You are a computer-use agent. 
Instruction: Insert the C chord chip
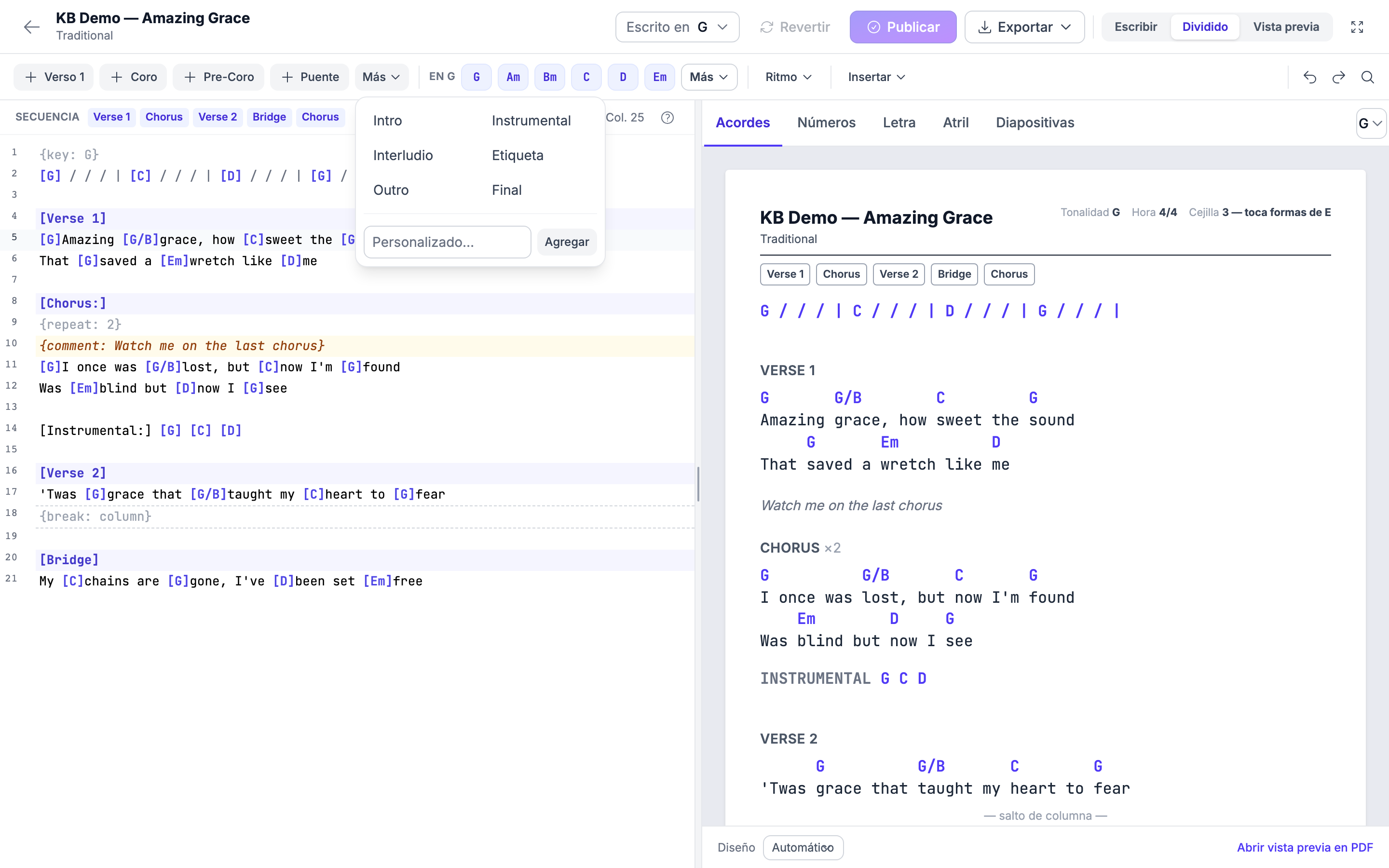tap(586, 77)
